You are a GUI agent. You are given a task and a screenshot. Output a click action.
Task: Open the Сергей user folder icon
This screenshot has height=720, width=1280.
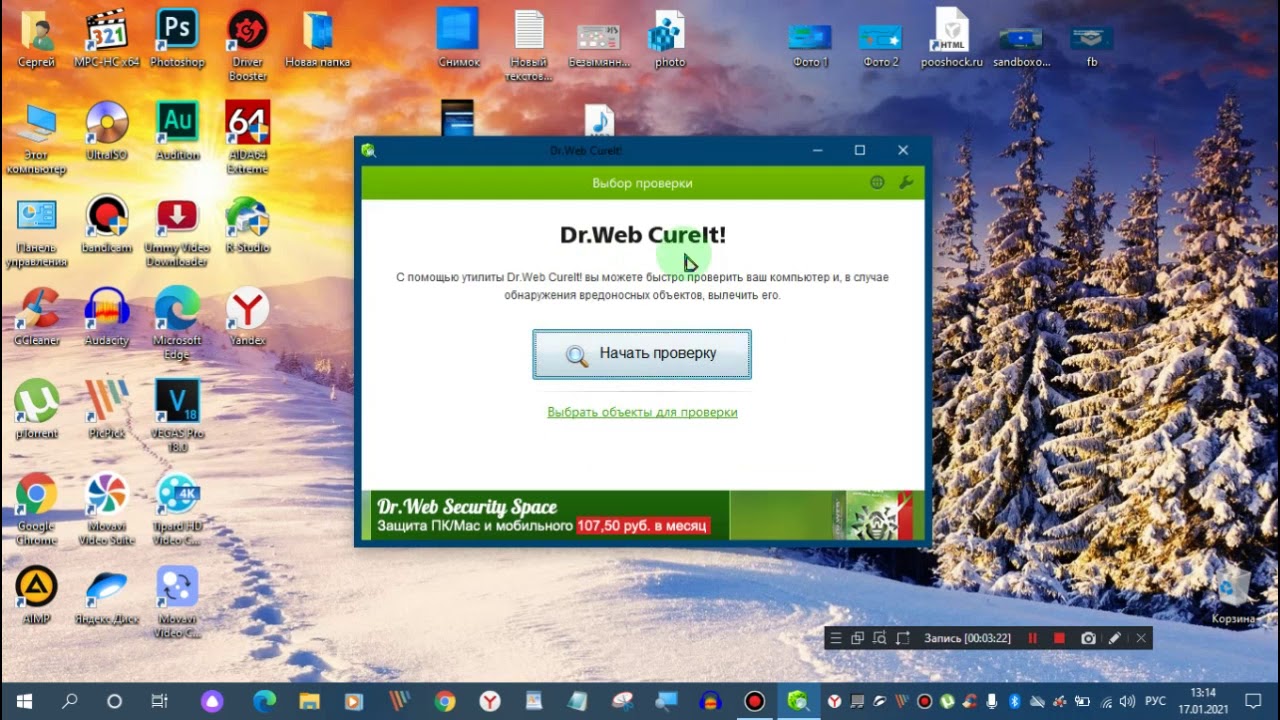point(37,38)
